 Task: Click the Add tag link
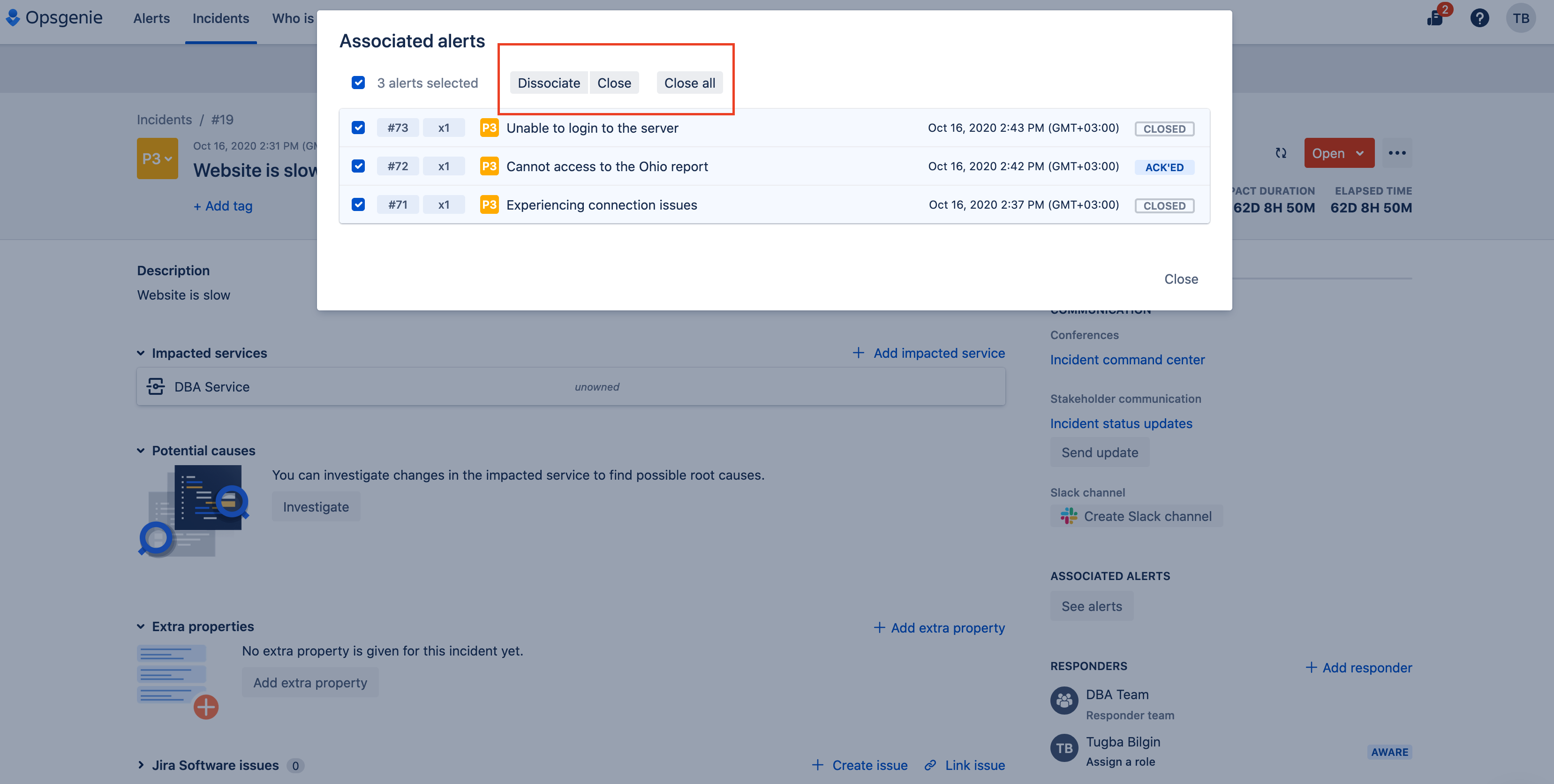[x=223, y=206]
